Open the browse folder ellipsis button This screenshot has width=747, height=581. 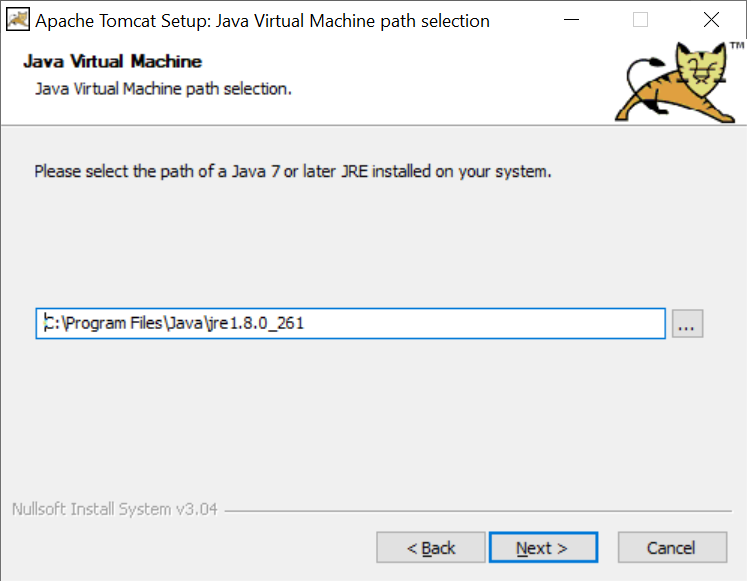[687, 324]
